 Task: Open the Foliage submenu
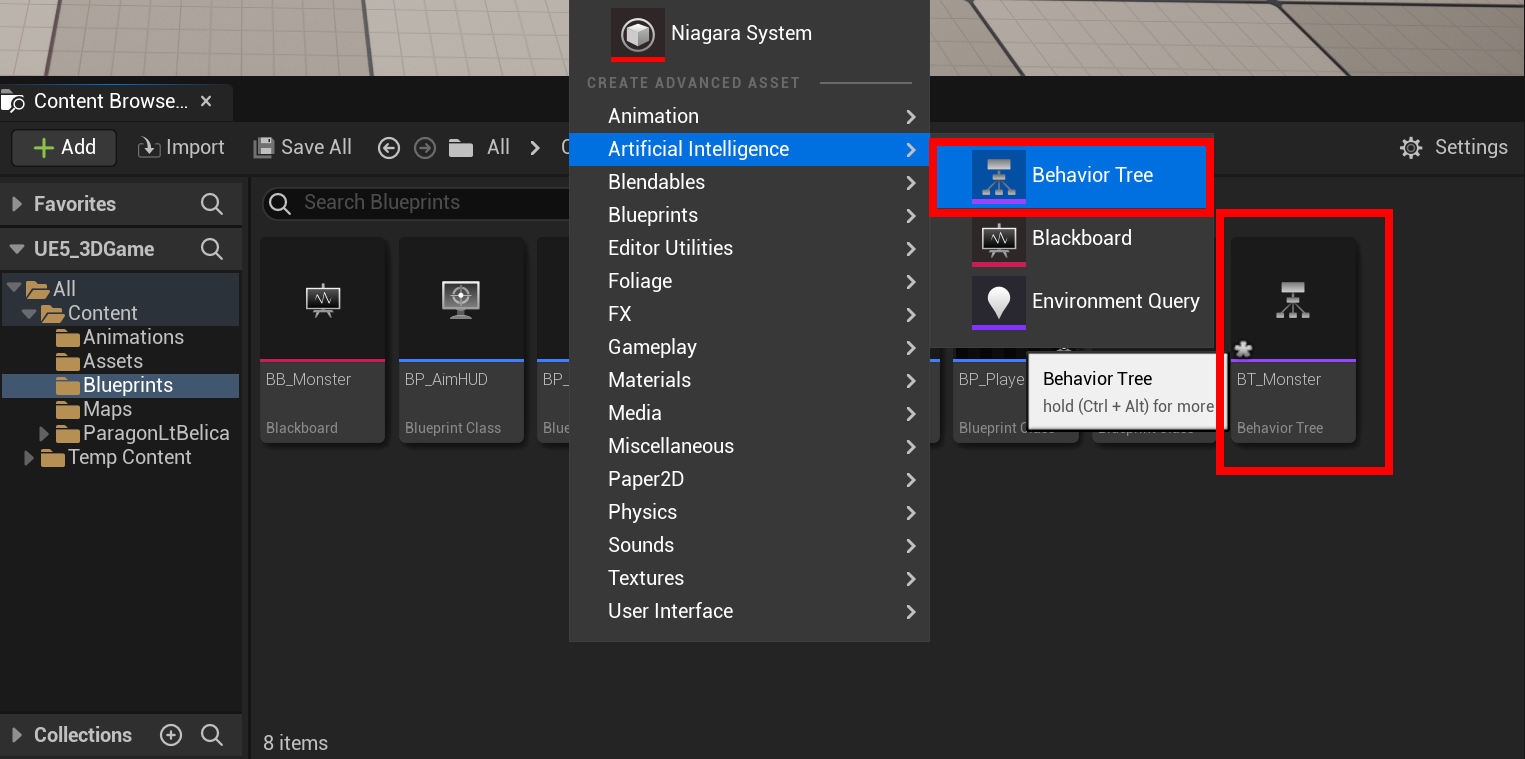[749, 281]
